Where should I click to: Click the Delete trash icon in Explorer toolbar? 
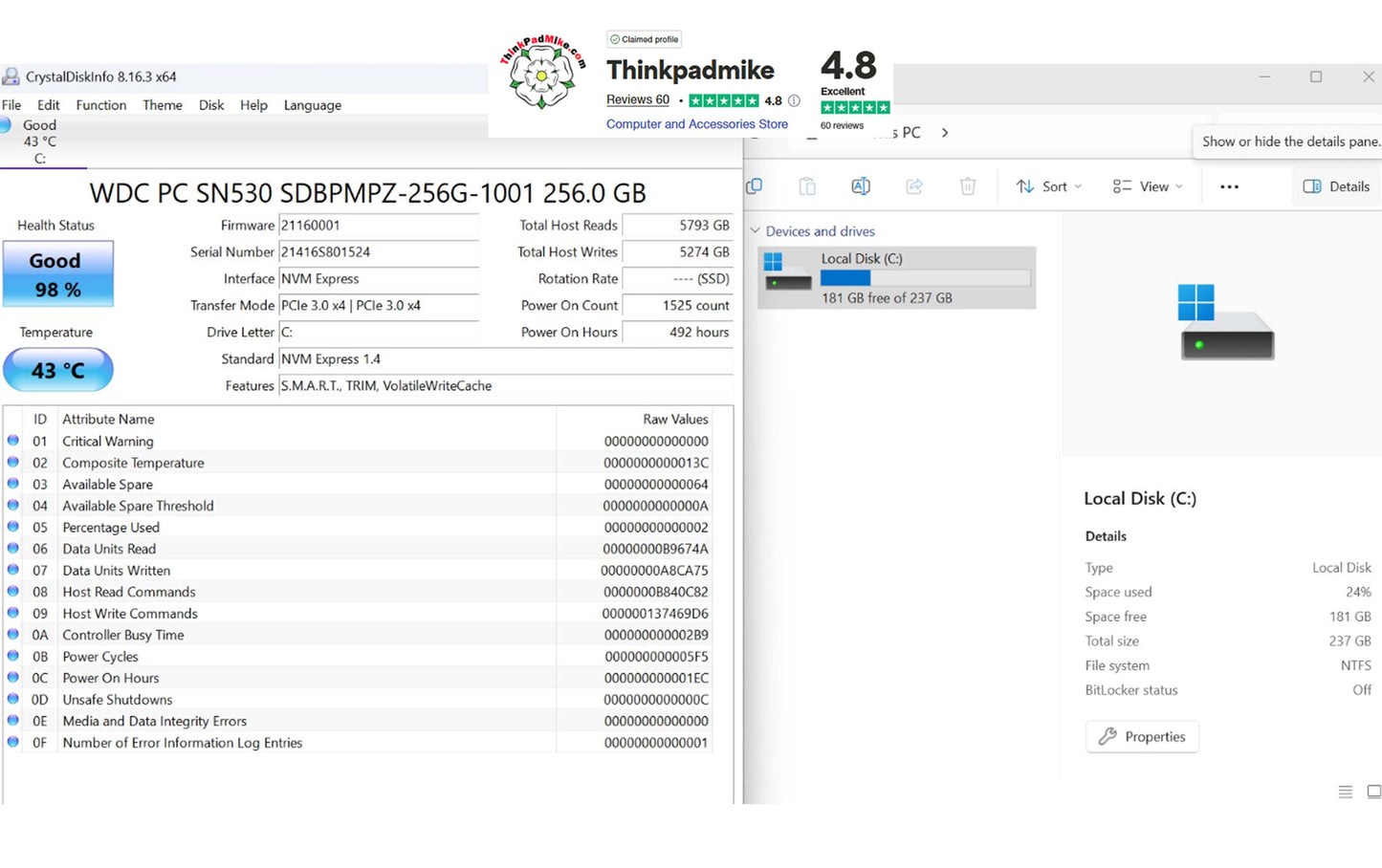[x=968, y=186]
